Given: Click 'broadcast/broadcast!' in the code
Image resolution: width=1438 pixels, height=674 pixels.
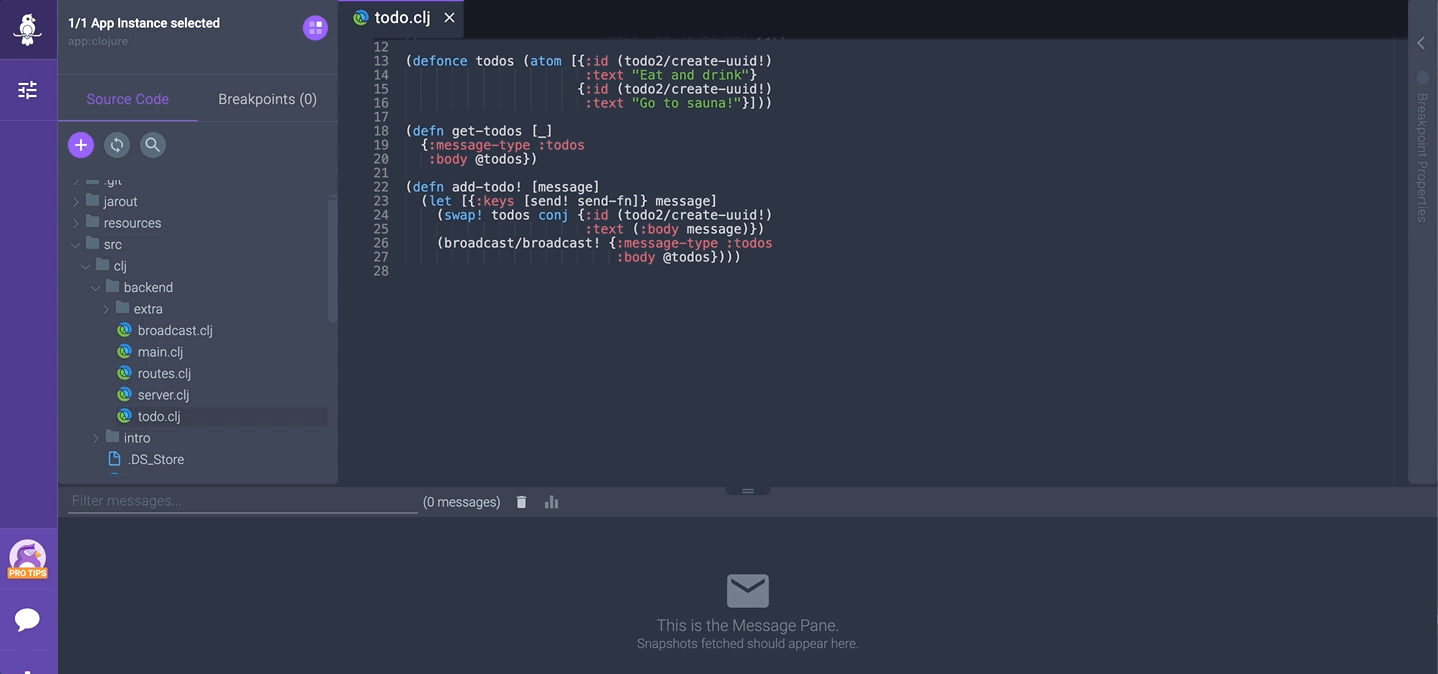Looking at the screenshot, I should click(522, 243).
